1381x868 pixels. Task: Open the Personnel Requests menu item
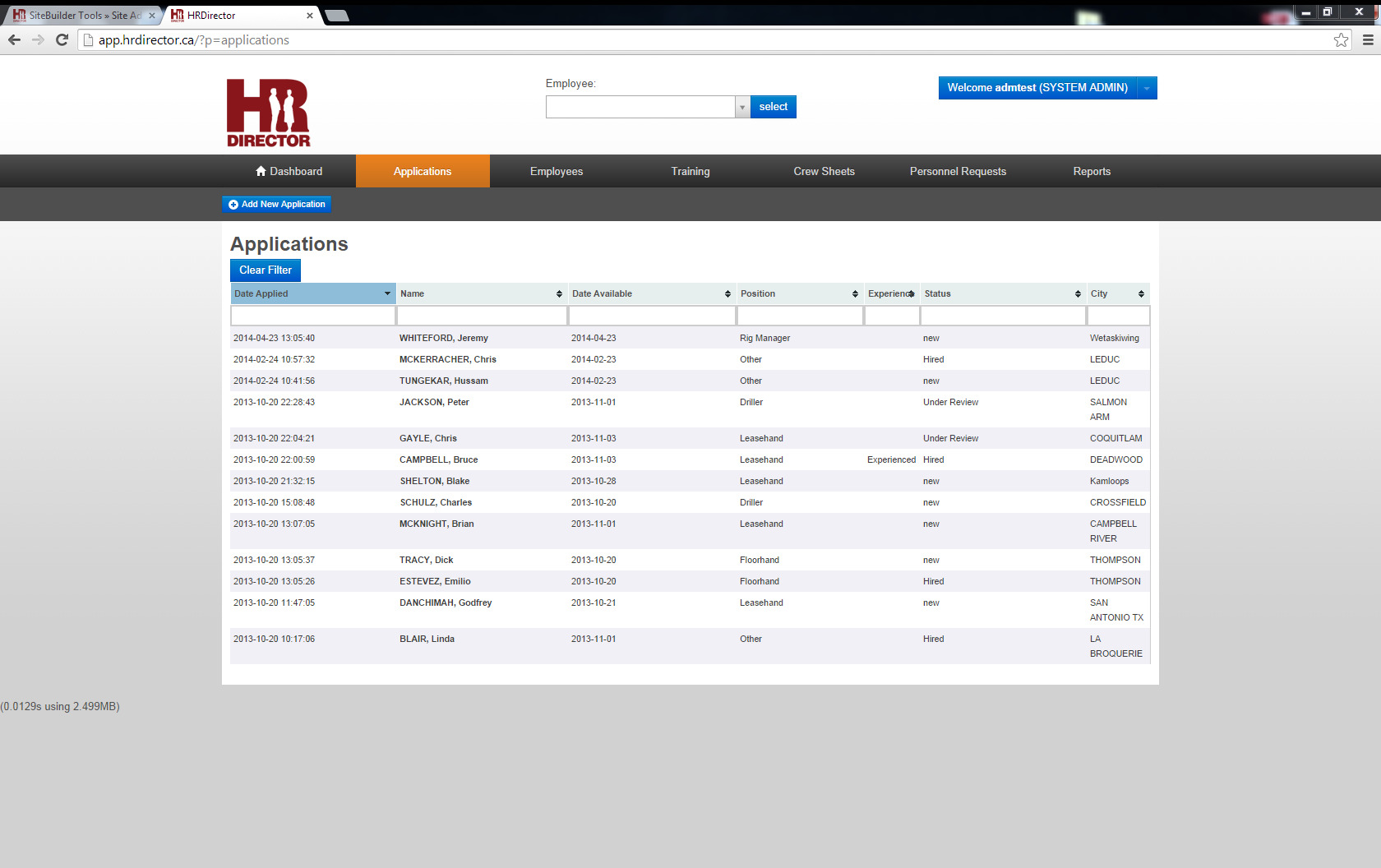[x=958, y=171]
